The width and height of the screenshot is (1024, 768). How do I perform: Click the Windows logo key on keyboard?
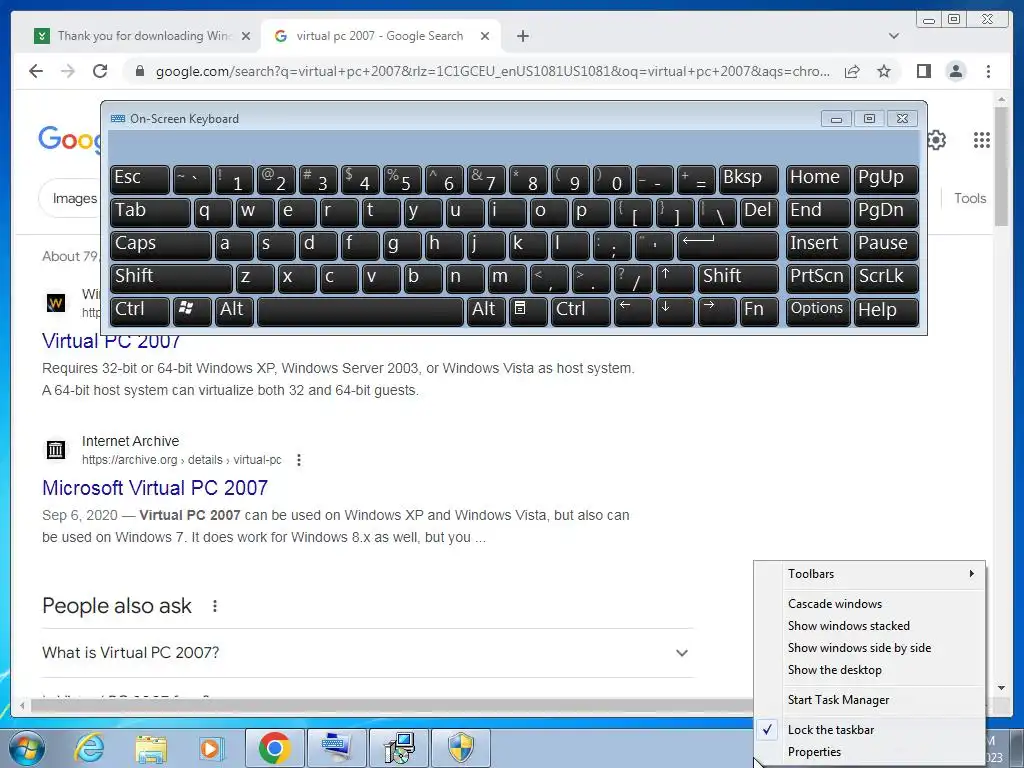[191, 311]
